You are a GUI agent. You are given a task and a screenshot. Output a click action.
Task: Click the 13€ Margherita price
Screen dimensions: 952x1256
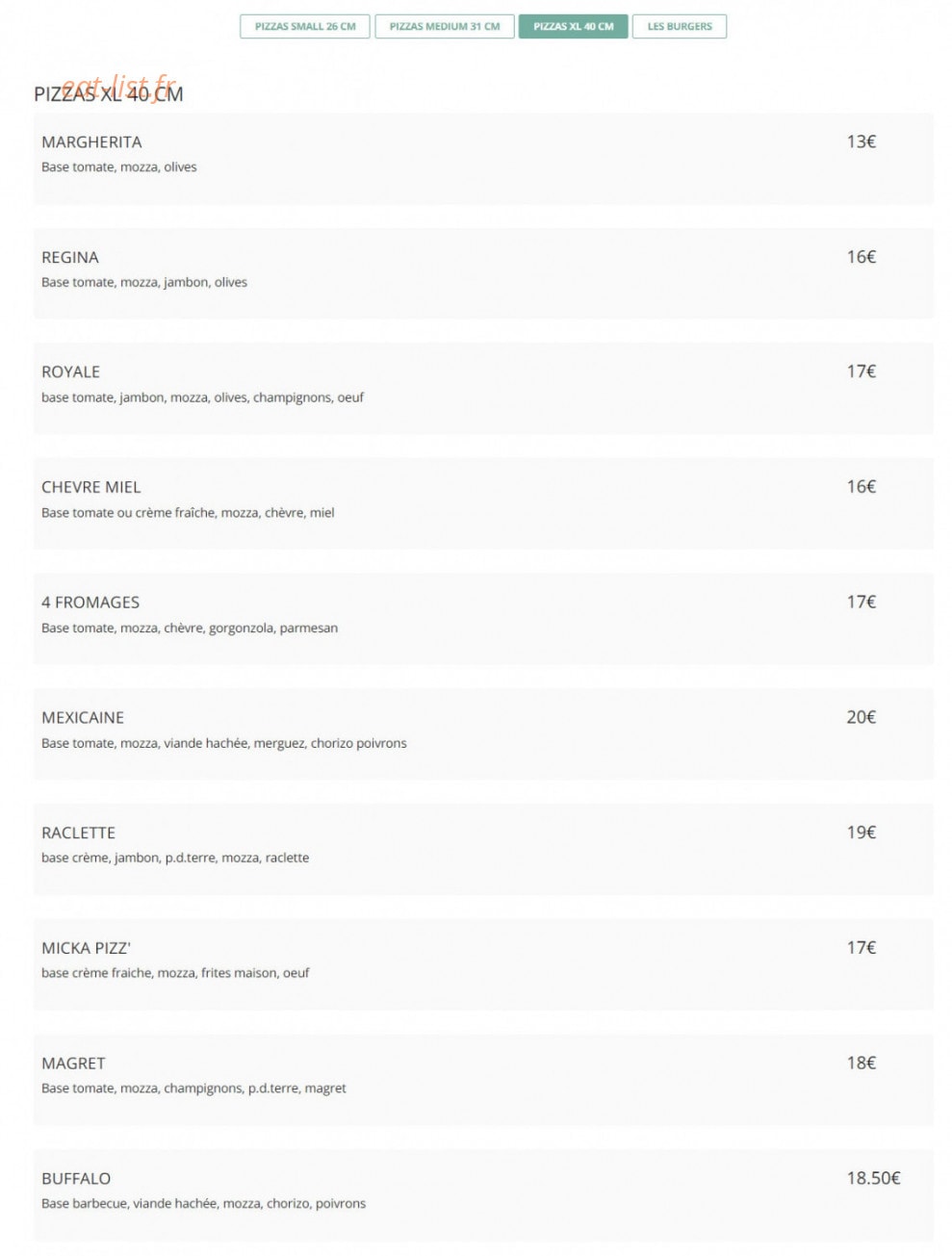[862, 141]
